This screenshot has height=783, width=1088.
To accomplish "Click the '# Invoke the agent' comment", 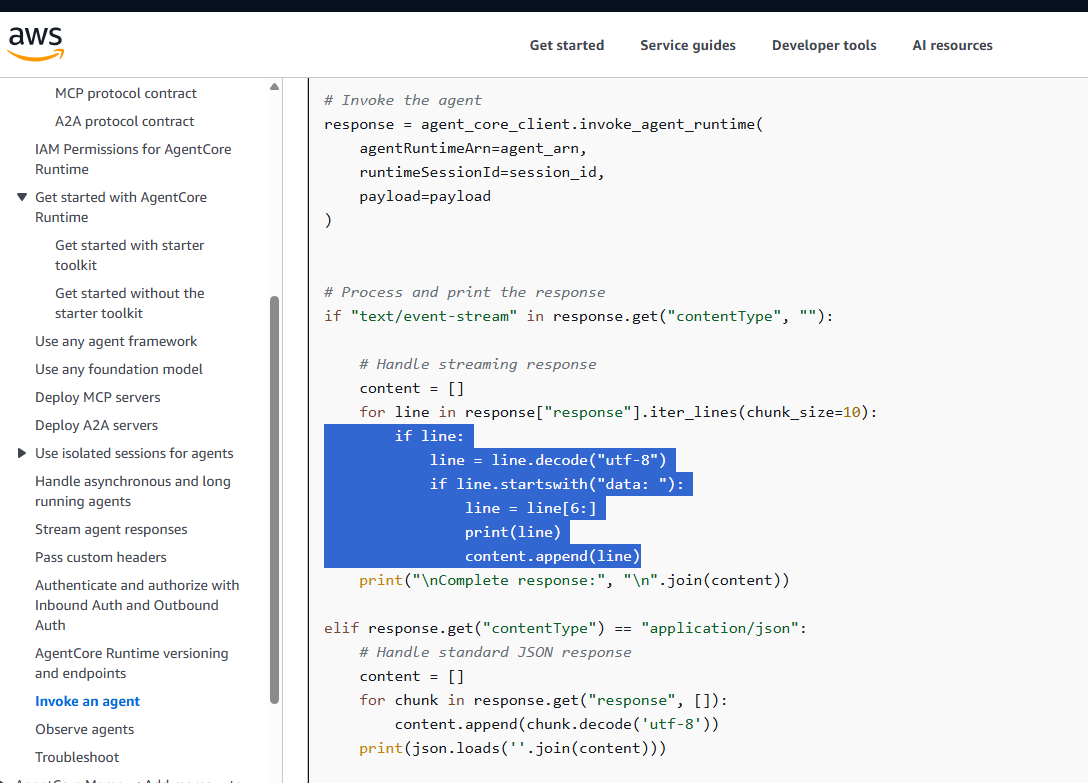I will (x=402, y=100).
